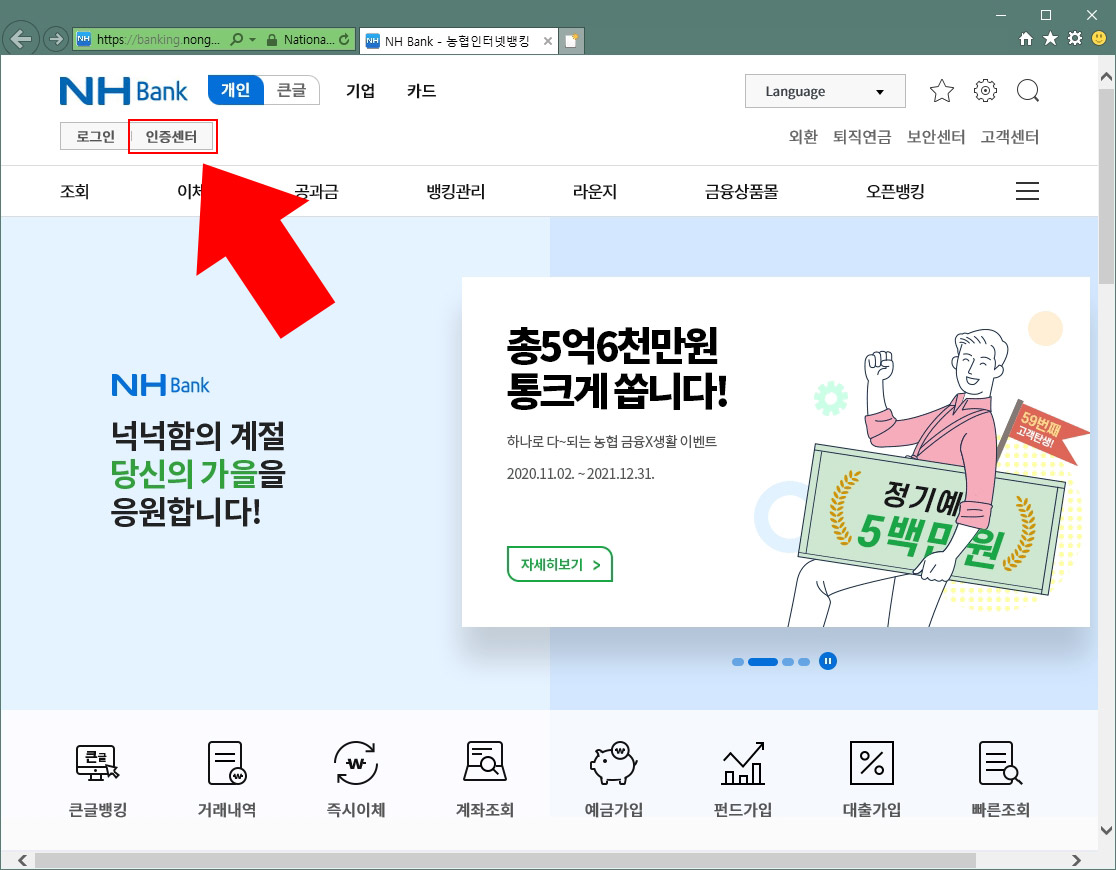Switch to the 카드 tab

coord(420,91)
